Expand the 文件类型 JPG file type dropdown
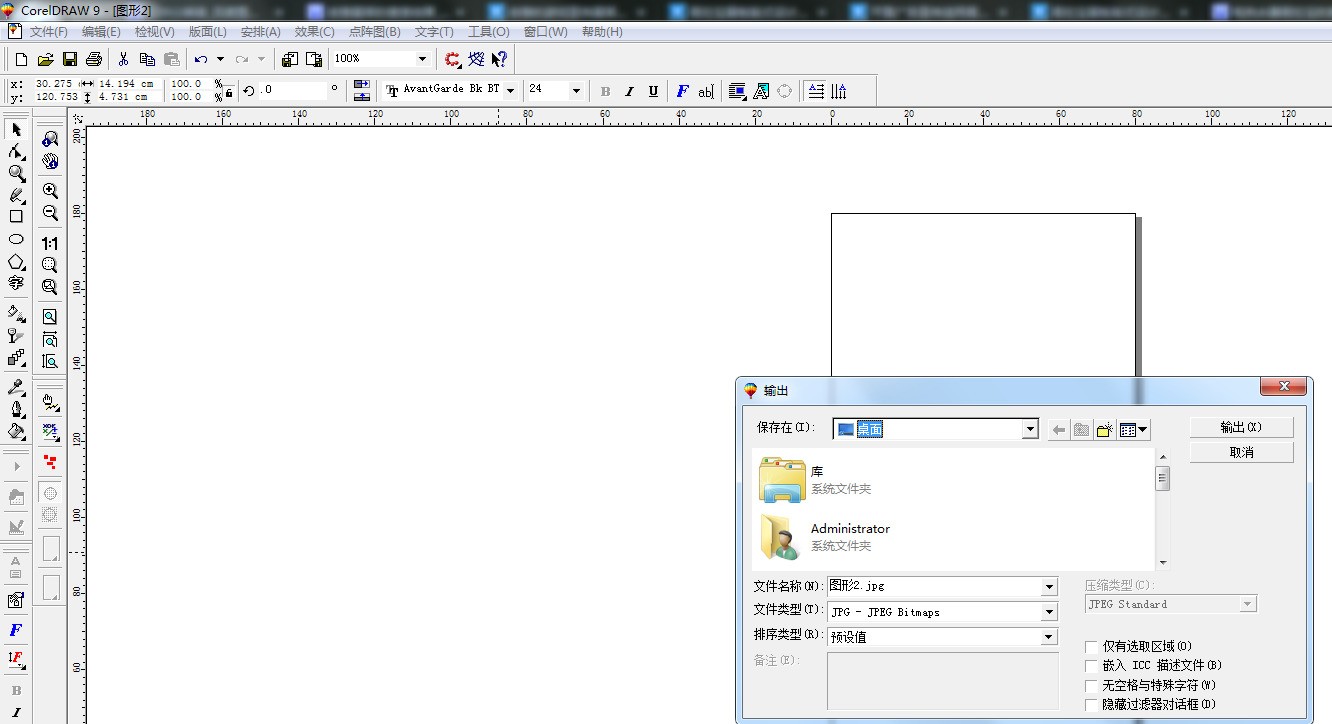 click(x=1049, y=612)
